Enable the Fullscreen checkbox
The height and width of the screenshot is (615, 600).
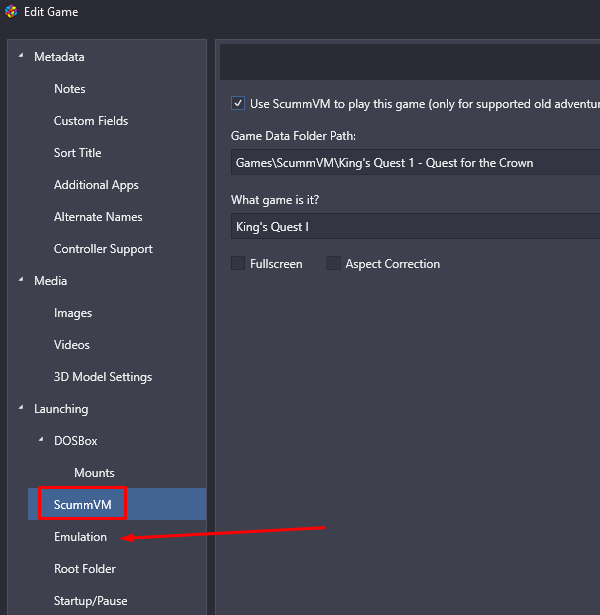(238, 263)
